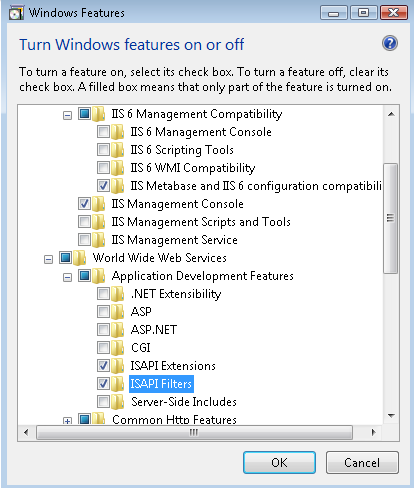Click folder icon beside World Wide Web Services
Viewport: 414px width, 488px height.
tap(80, 258)
